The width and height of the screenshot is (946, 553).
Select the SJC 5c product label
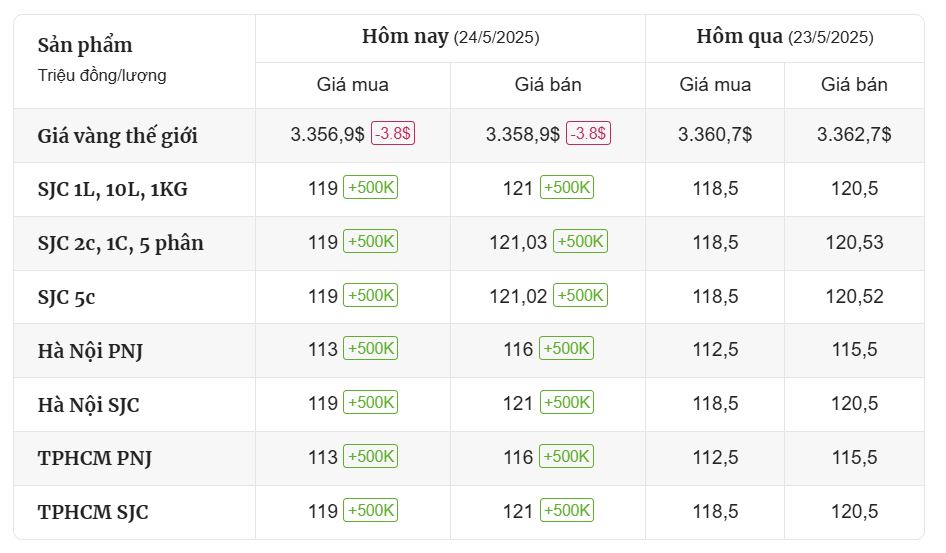[66, 297]
